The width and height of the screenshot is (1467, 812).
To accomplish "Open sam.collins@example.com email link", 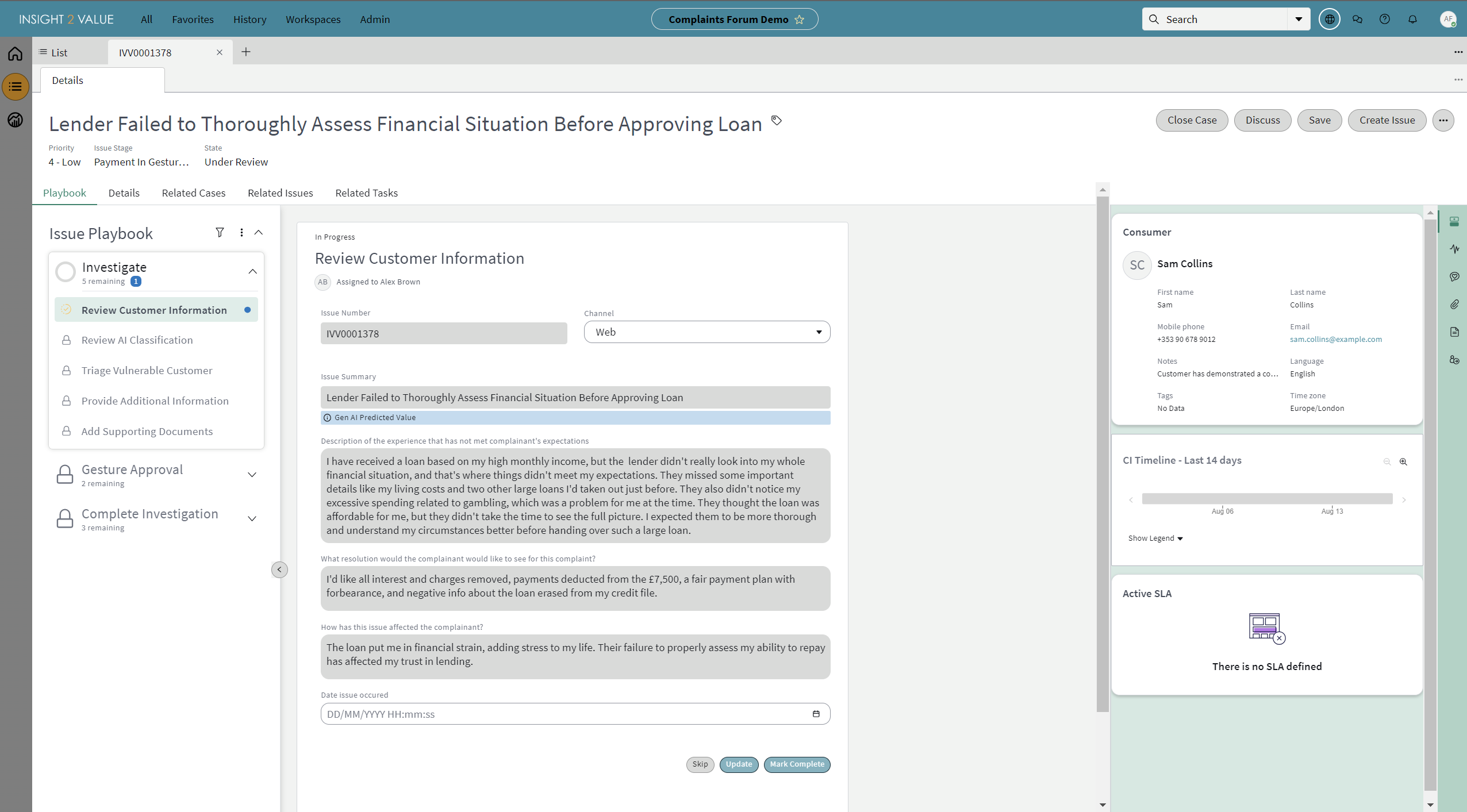I will coord(1335,339).
